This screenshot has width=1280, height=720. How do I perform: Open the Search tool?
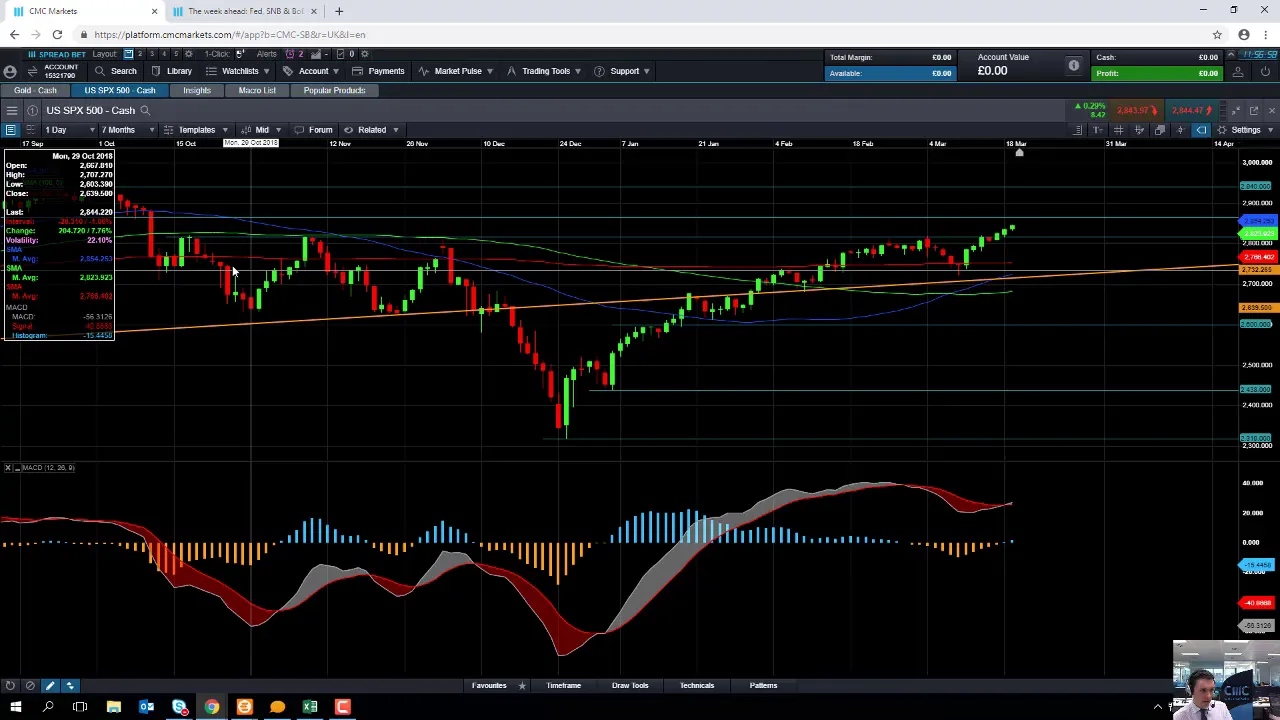coord(114,71)
